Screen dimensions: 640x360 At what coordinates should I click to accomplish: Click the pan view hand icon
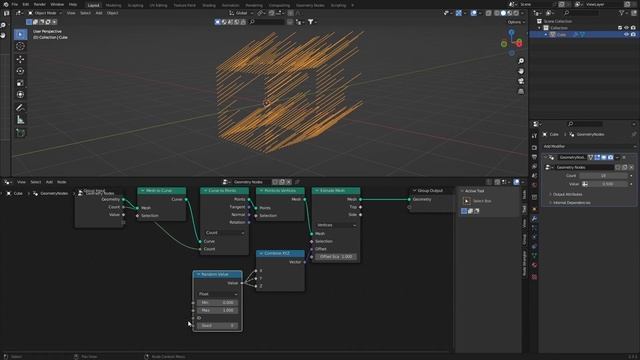coord(521,71)
